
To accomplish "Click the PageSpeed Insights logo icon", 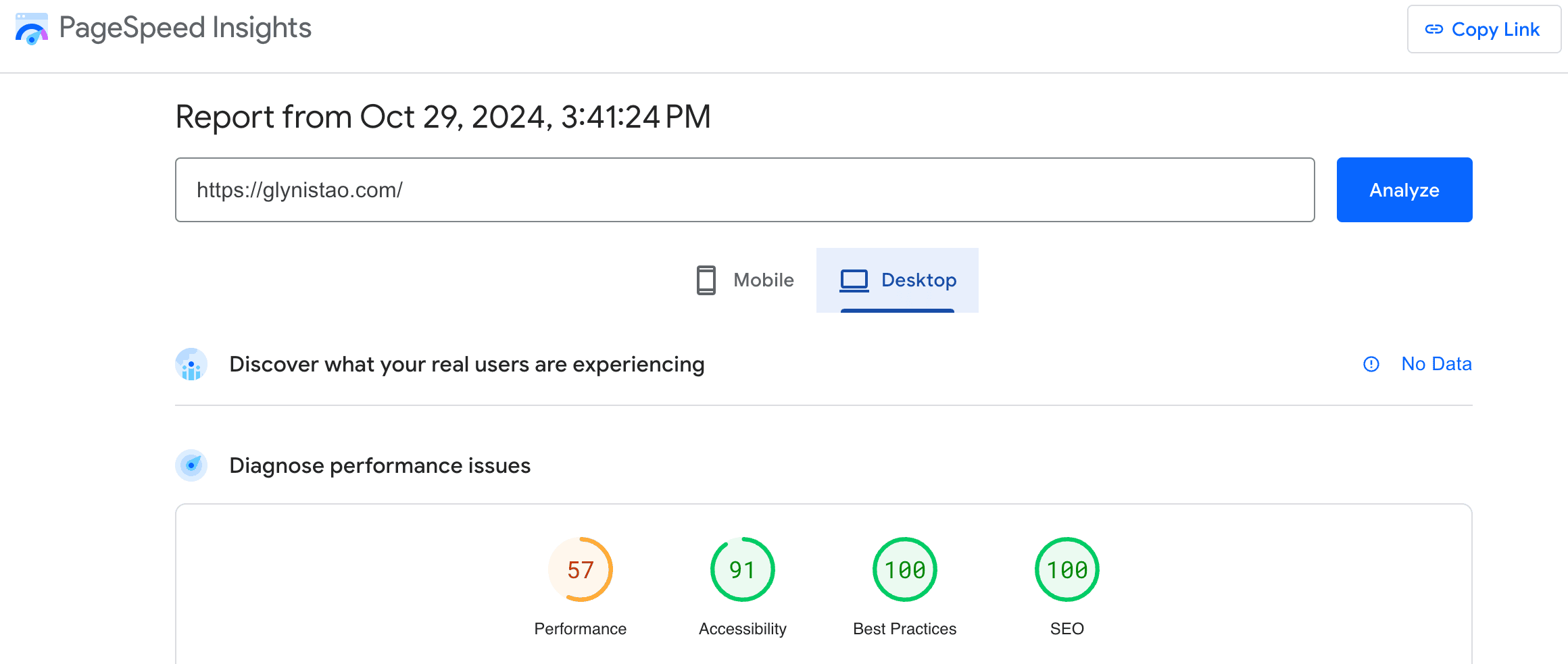I will click(x=32, y=28).
